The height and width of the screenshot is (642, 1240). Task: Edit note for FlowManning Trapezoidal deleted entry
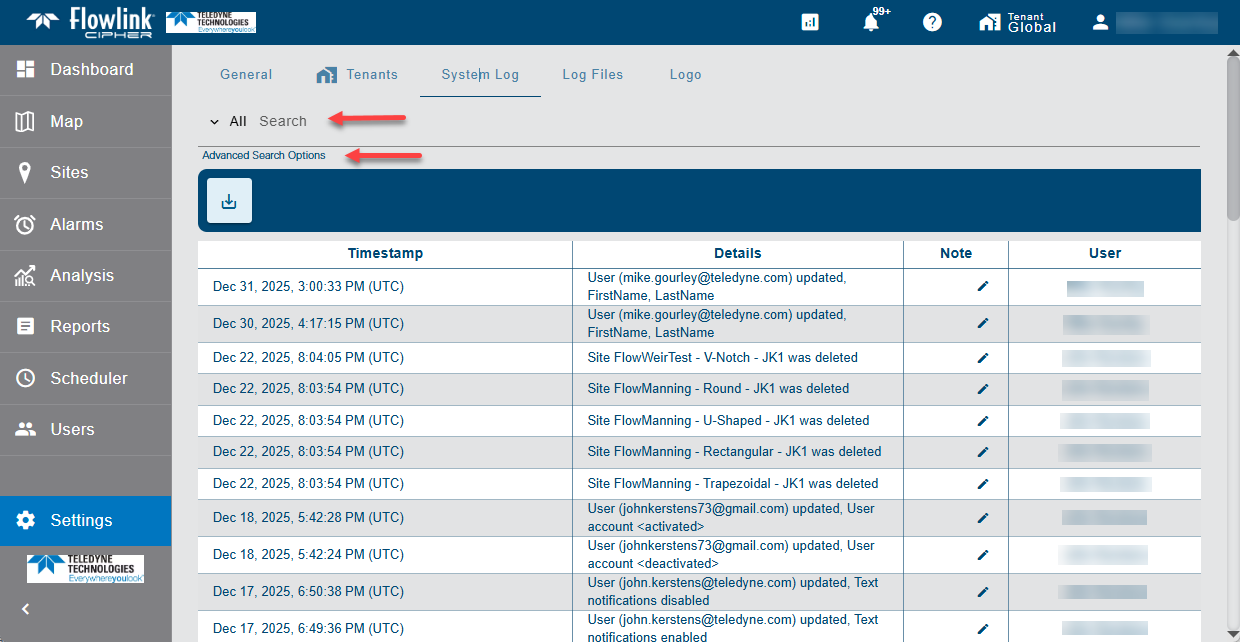click(982, 484)
